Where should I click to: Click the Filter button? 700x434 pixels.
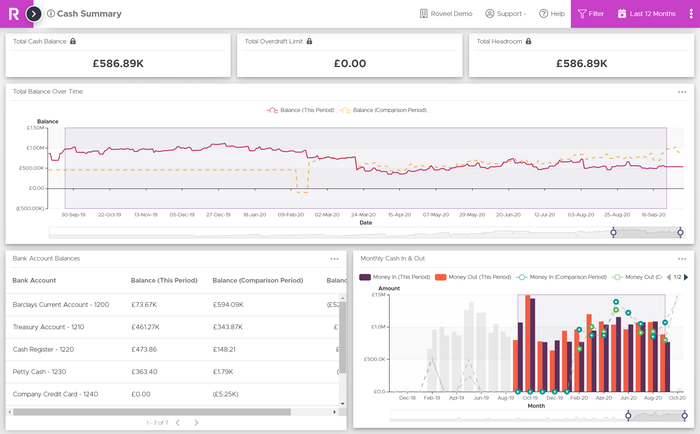point(590,14)
